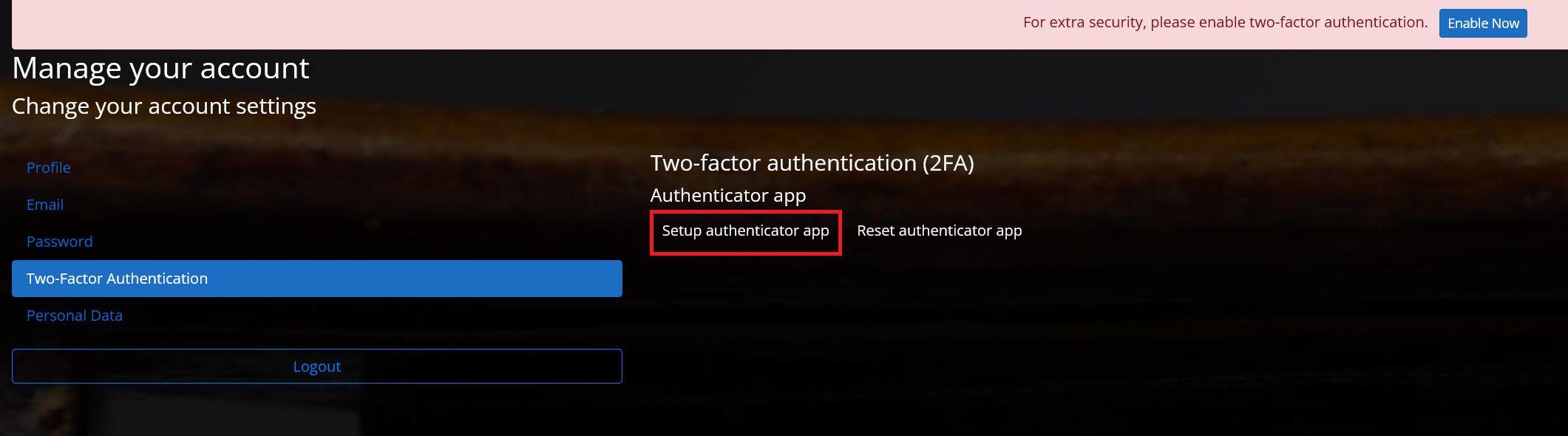This screenshot has height=436, width=1568.
Task: Switch to Personal Data in account menu
Action: pyautogui.click(x=75, y=316)
